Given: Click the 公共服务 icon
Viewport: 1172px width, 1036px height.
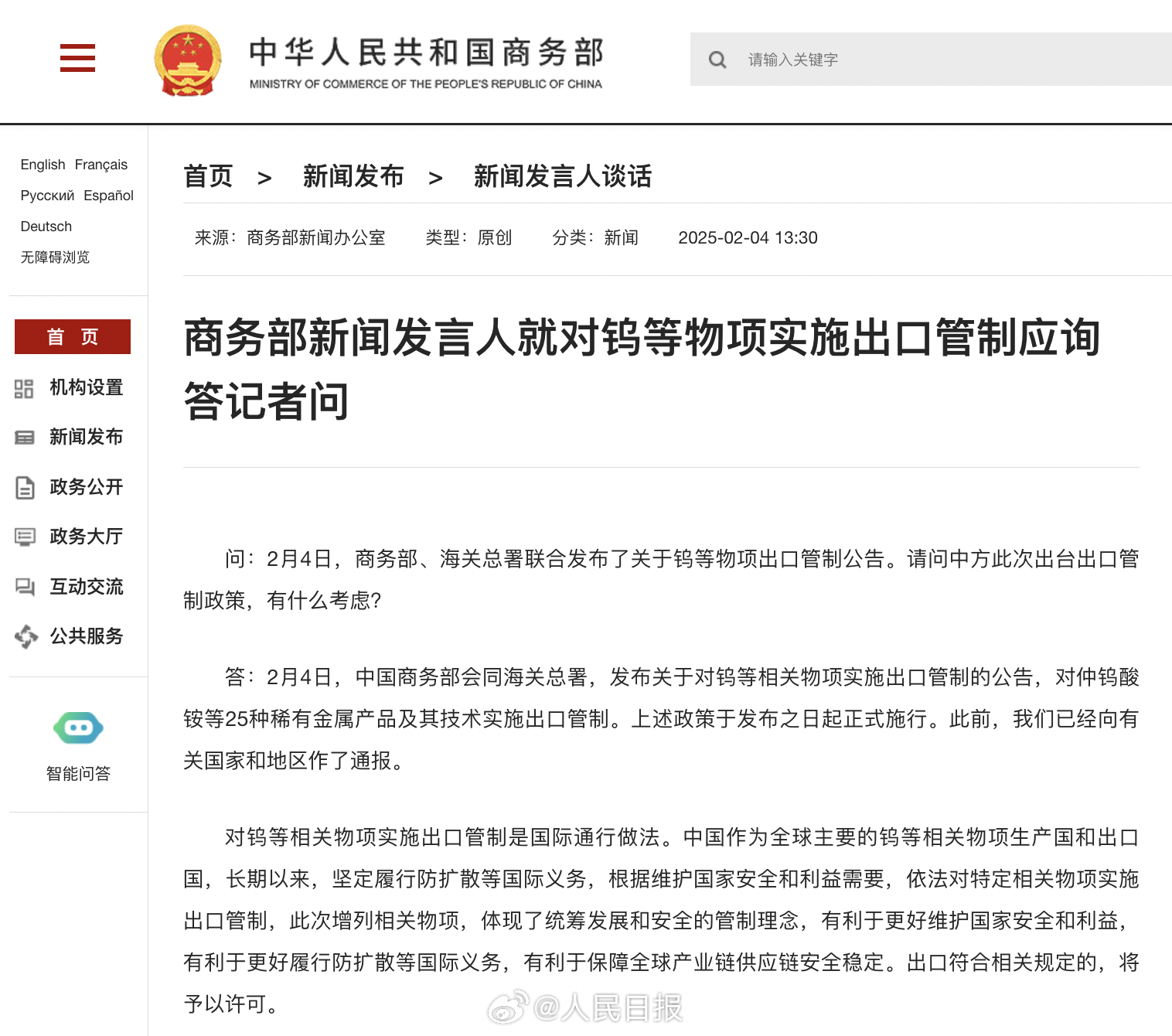Looking at the screenshot, I should pyautogui.click(x=26, y=636).
